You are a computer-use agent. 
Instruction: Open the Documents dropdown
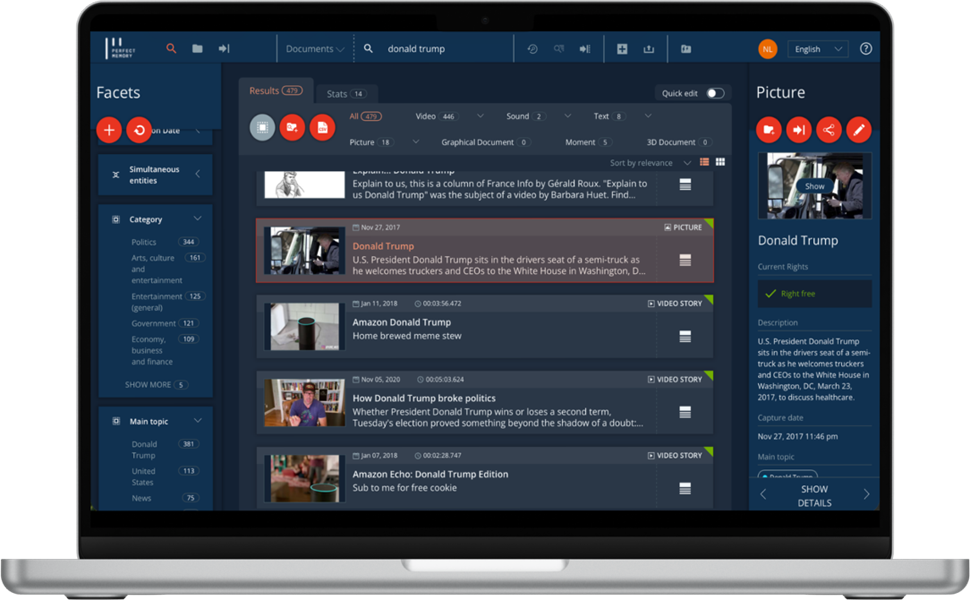(314, 49)
